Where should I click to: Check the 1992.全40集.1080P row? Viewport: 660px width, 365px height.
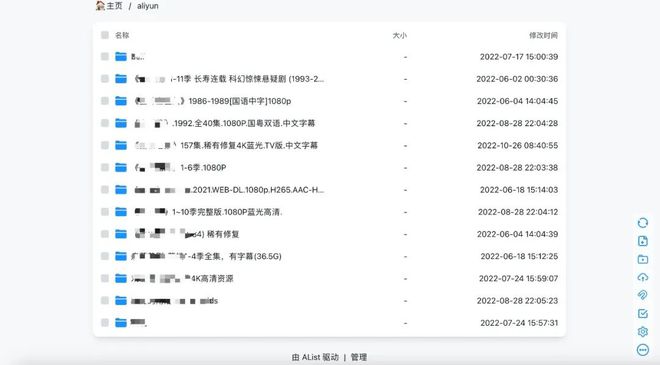pos(105,123)
